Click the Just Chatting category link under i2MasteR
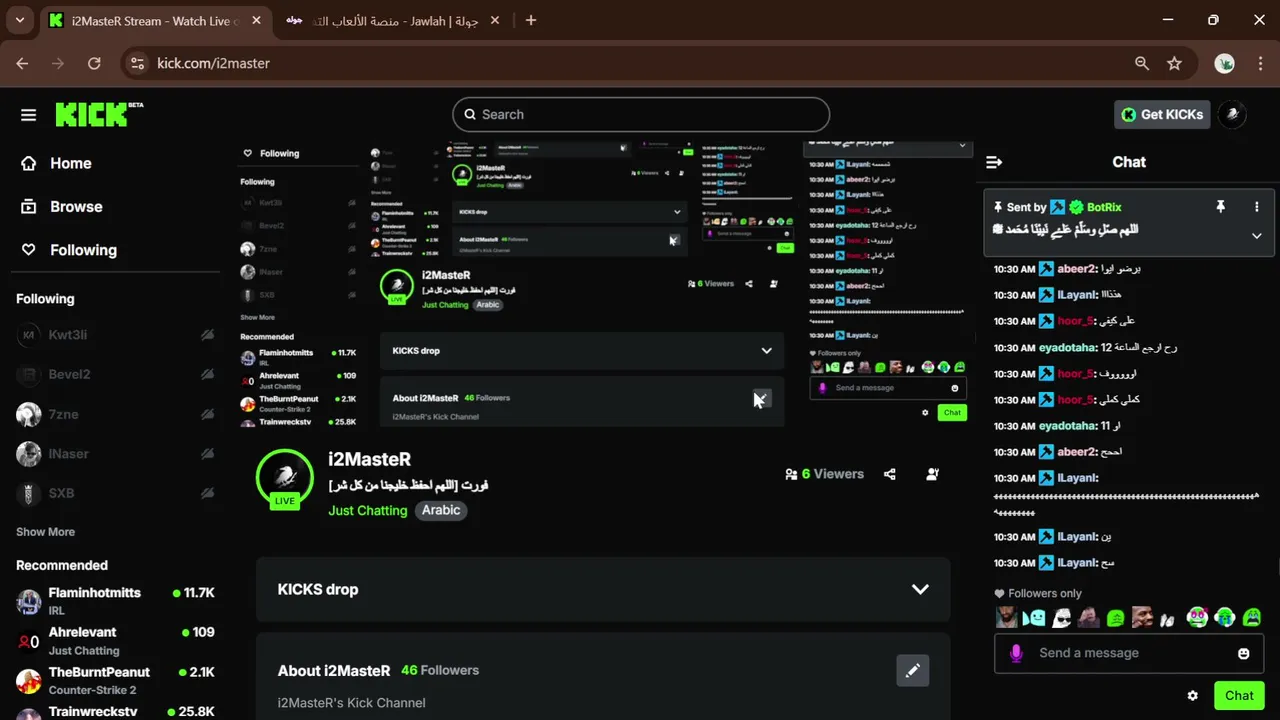This screenshot has width=1280, height=720. (367, 510)
